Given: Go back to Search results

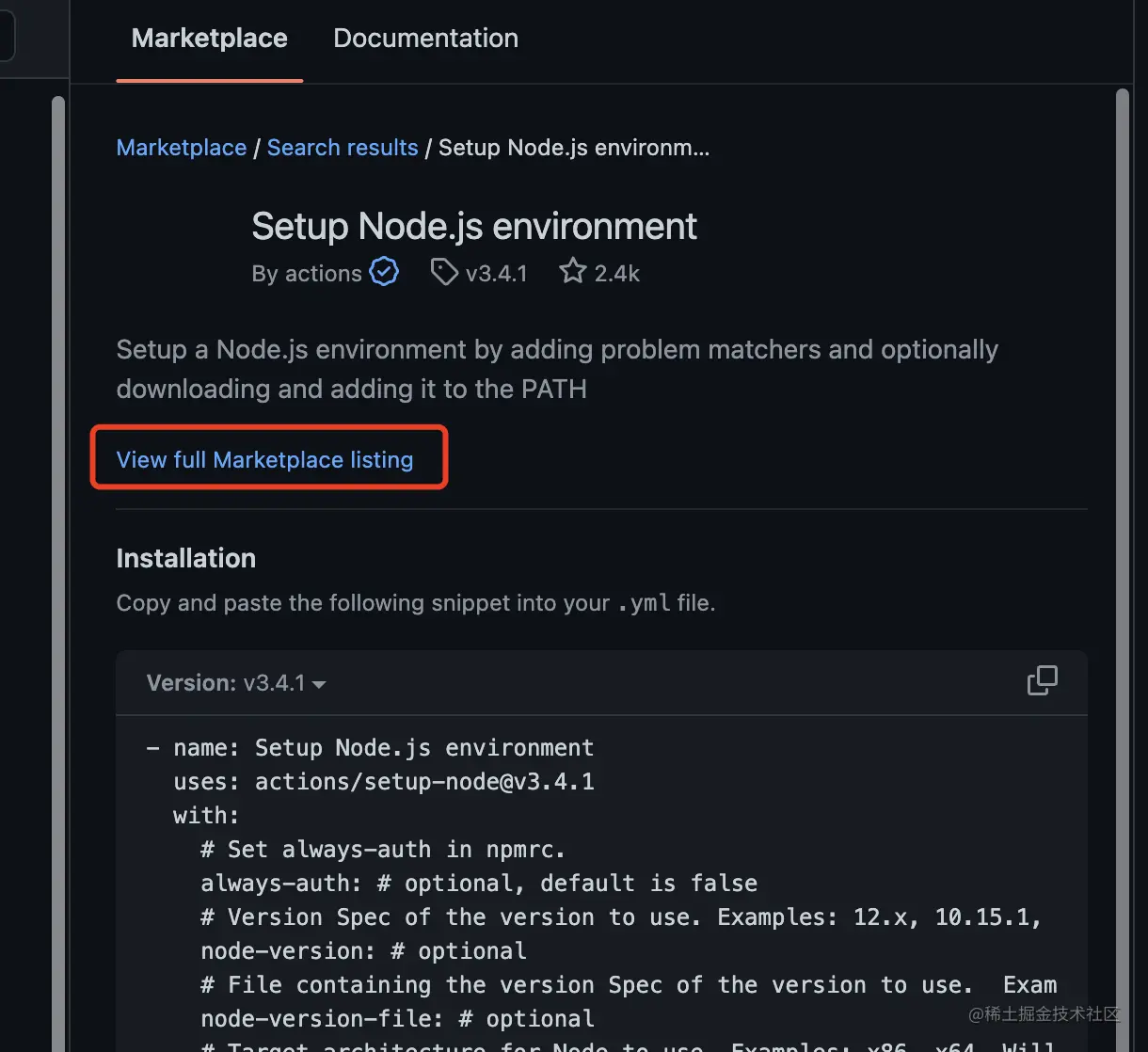Looking at the screenshot, I should (x=343, y=148).
